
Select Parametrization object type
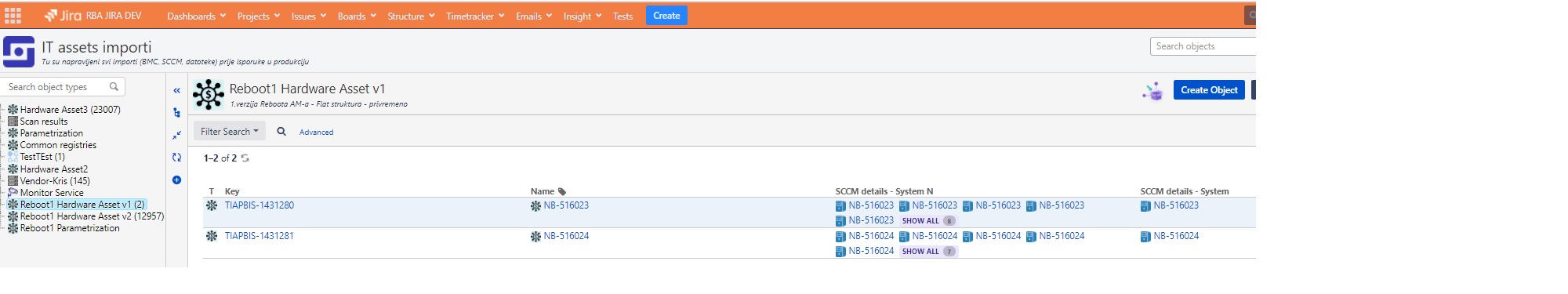click(52, 133)
